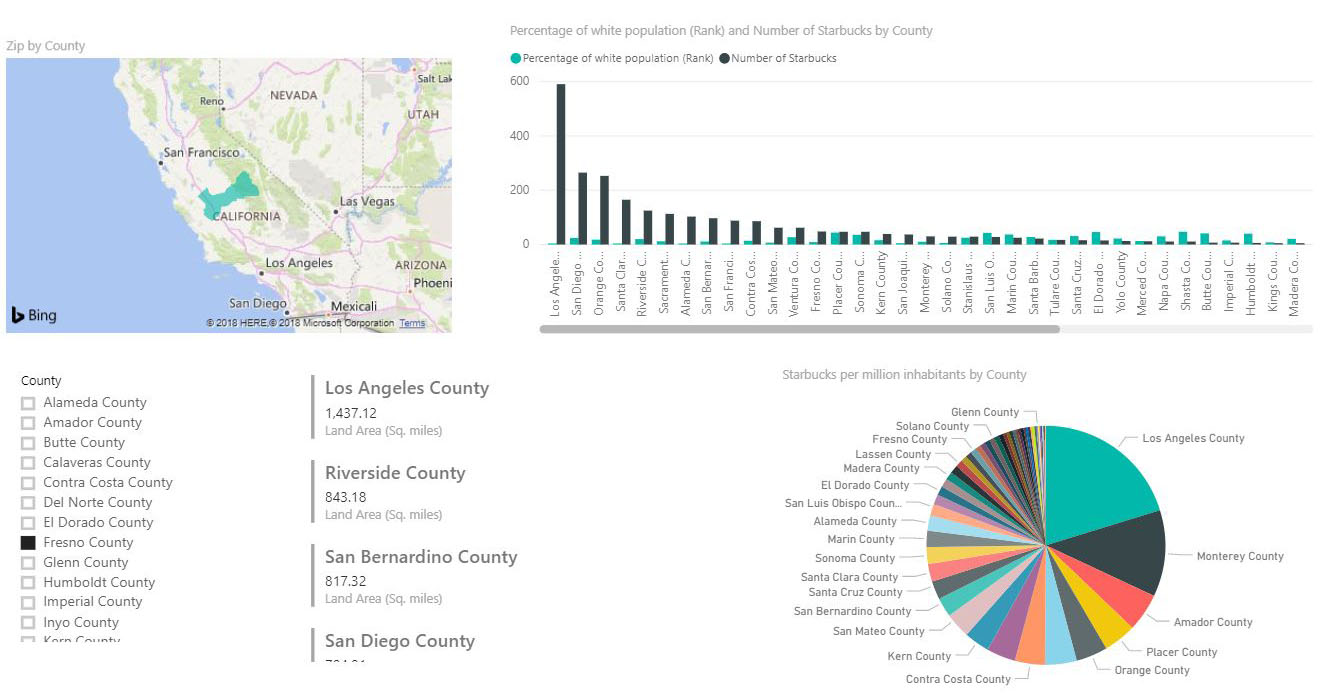This screenshot has height=700, width=1344.
Task: Check the Humboldt County checkbox
Action: point(28,583)
